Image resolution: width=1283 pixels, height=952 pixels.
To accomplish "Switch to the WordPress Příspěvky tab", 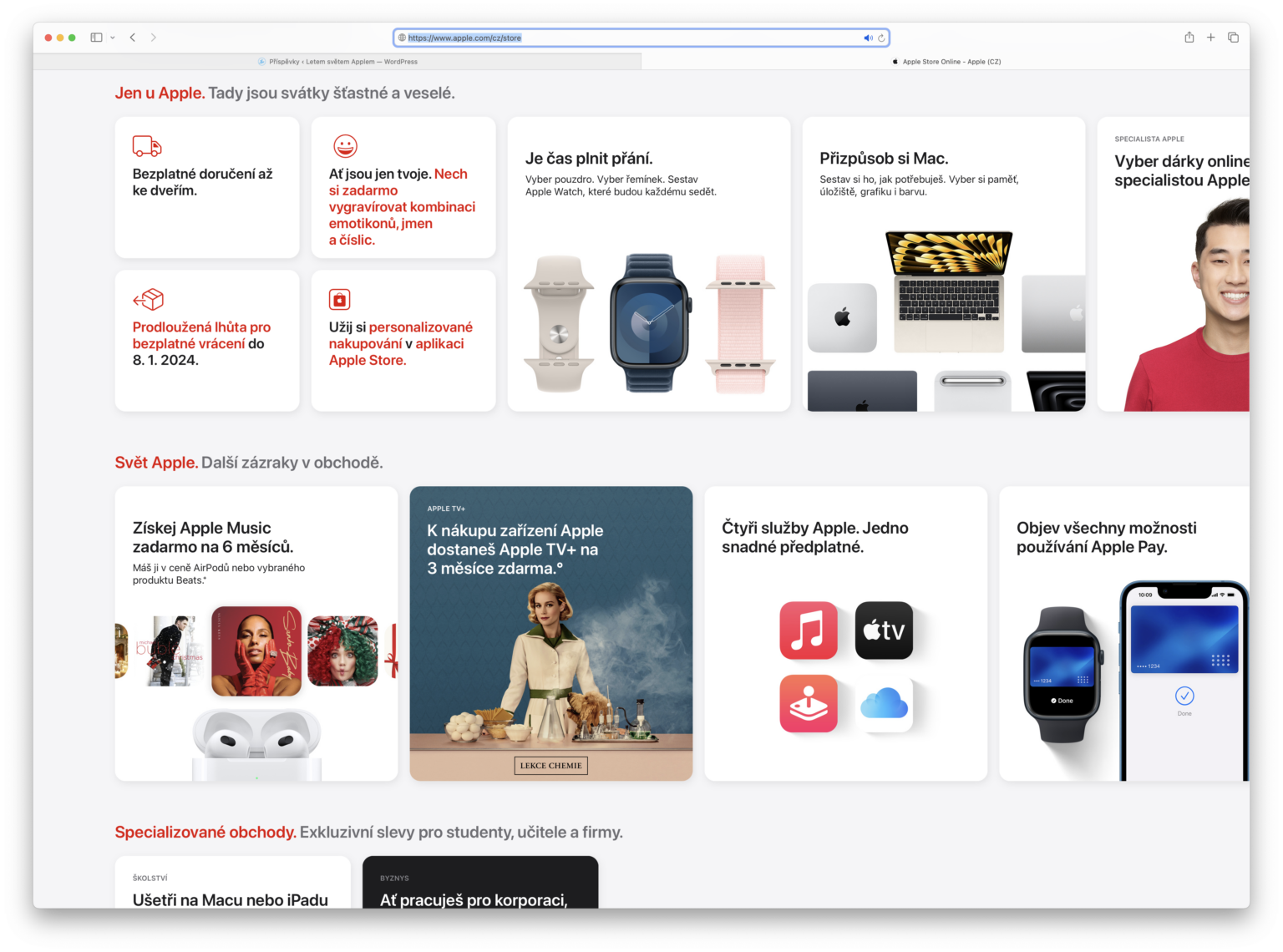I will coord(337,62).
